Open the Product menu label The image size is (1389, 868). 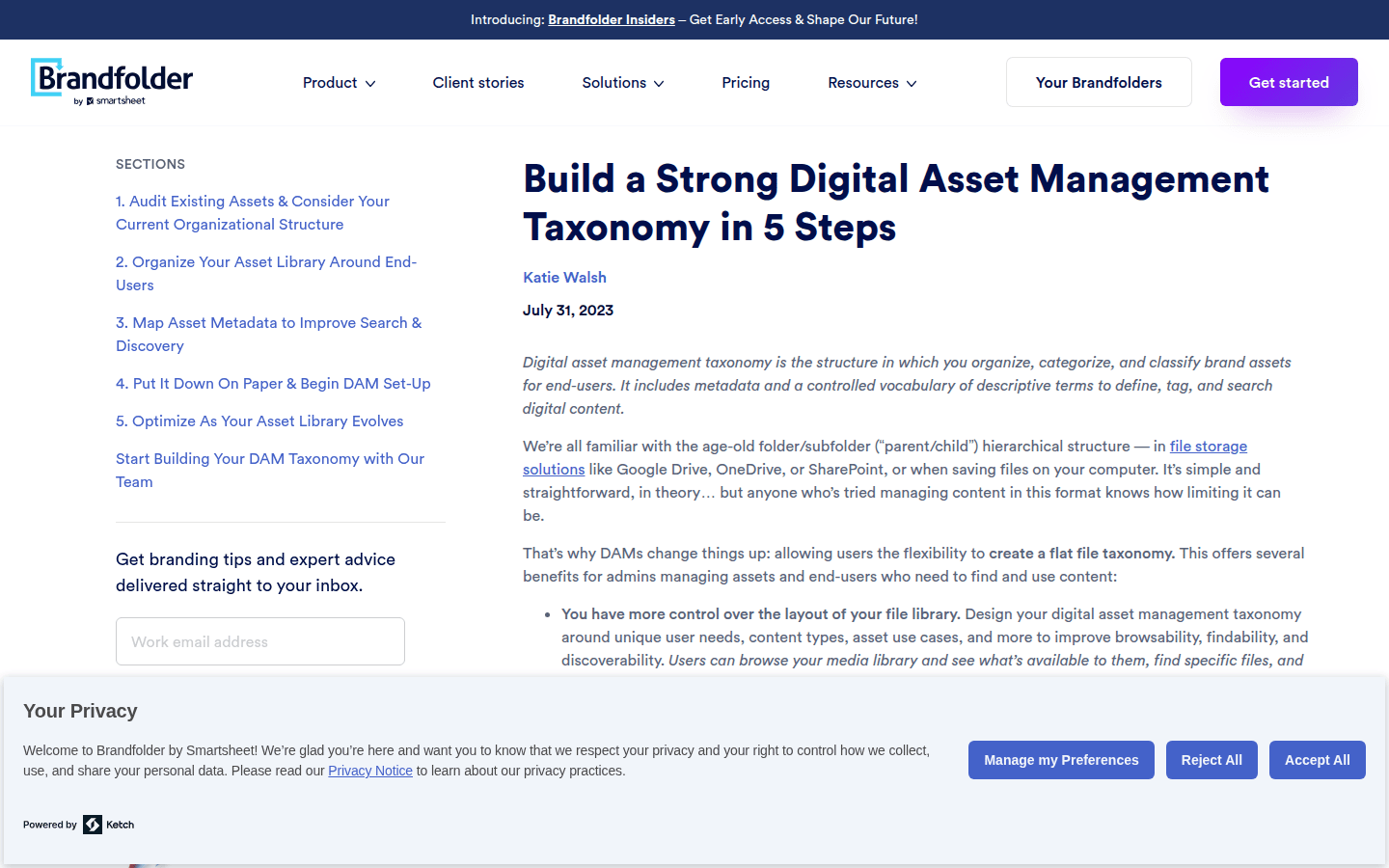coord(330,83)
